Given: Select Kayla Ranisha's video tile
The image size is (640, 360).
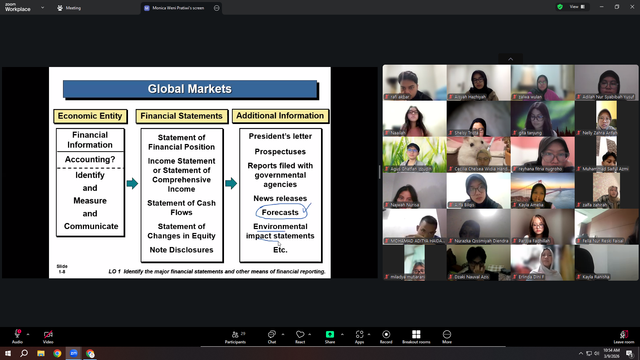Looking at the screenshot, I should click(x=607, y=263).
